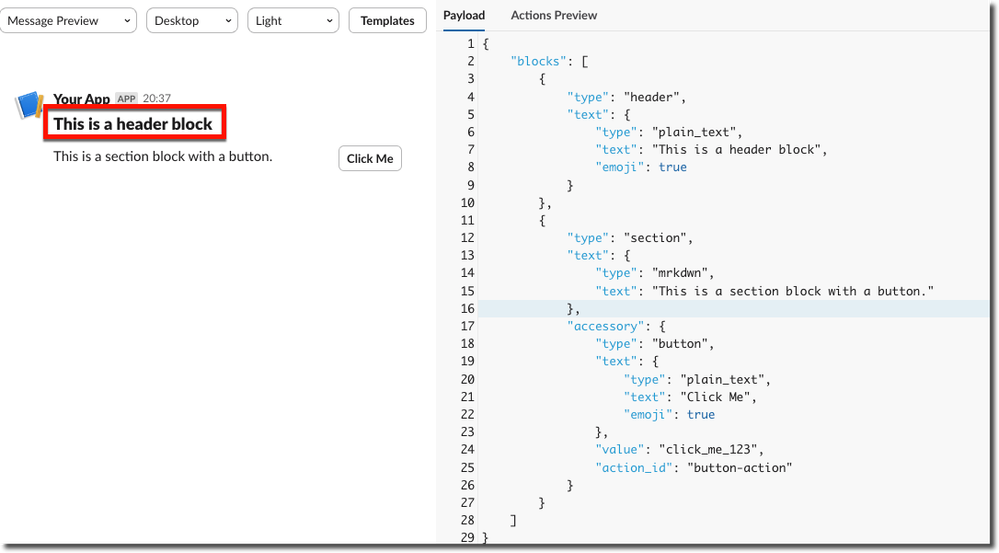Click the APP badge next to sender
Viewport: 999px width, 553px height.
126,99
